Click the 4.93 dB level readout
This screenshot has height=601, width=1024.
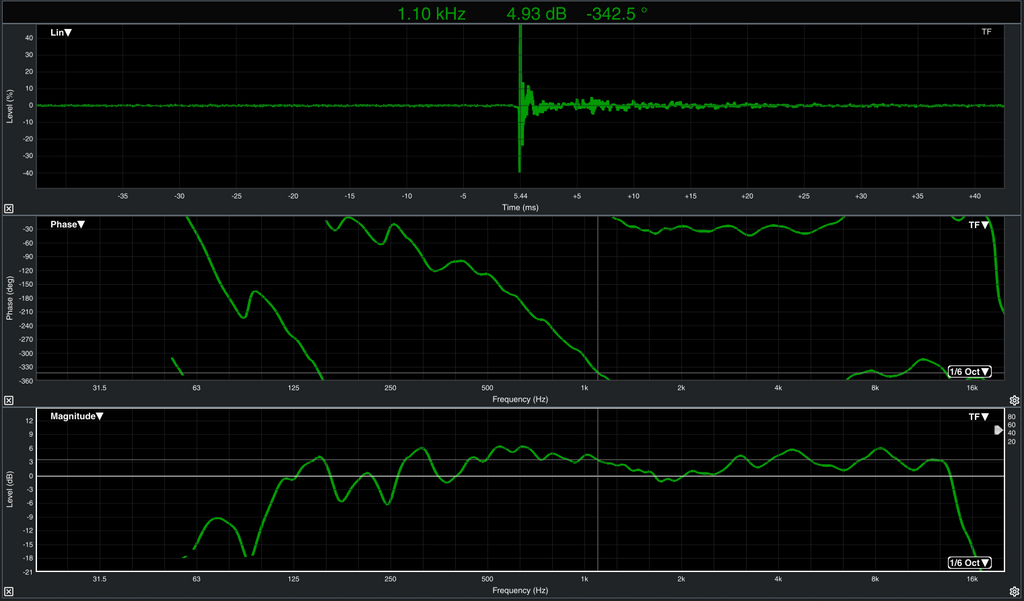tap(536, 14)
